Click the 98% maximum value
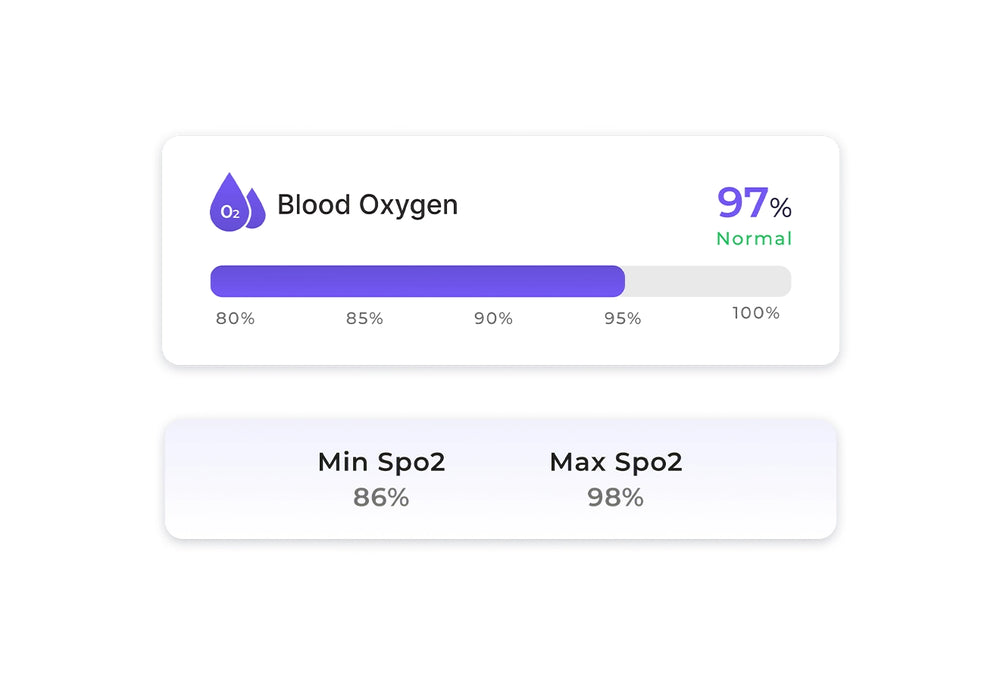This screenshot has width=1000, height=680. click(615, 497)
